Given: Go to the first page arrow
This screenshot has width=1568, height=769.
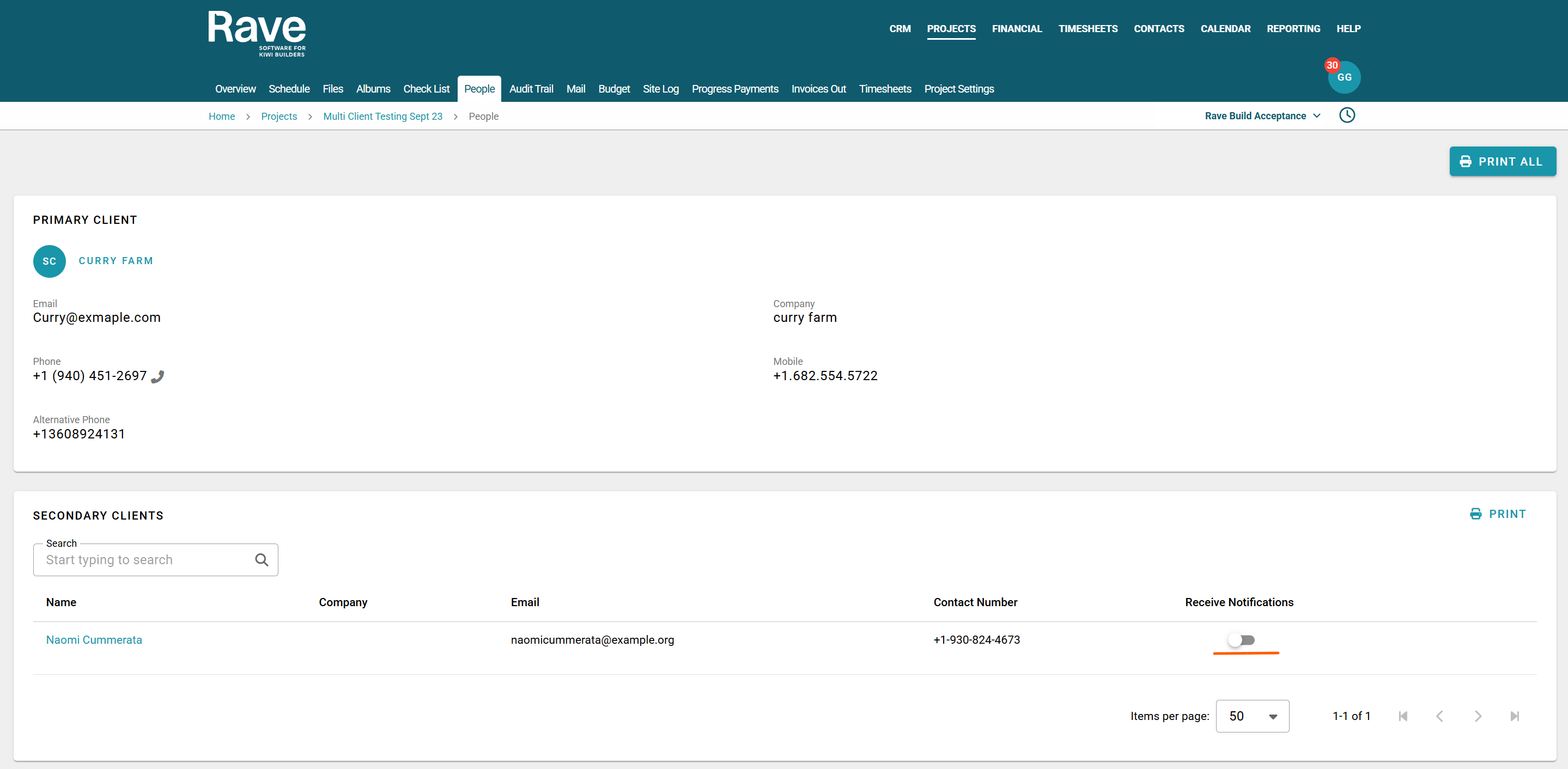Looking at the screenshot, I should coord(1402,716).
